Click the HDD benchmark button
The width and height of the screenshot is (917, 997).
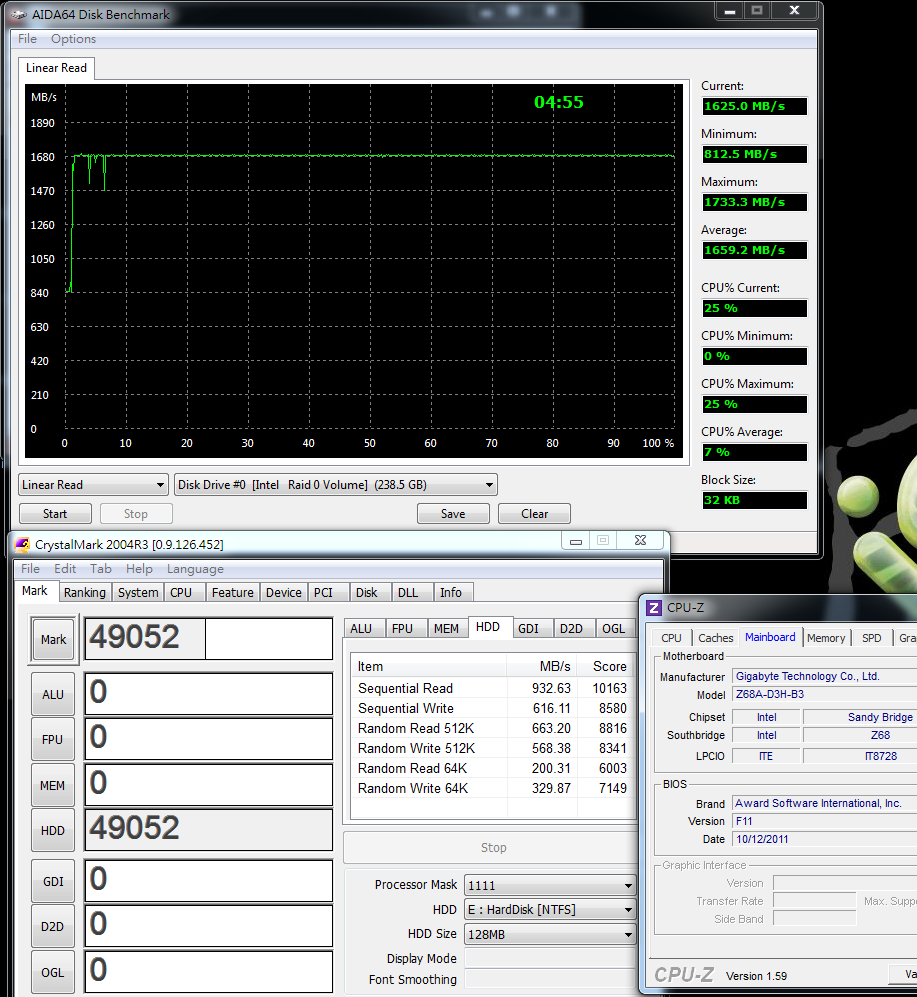click(53, 830)
